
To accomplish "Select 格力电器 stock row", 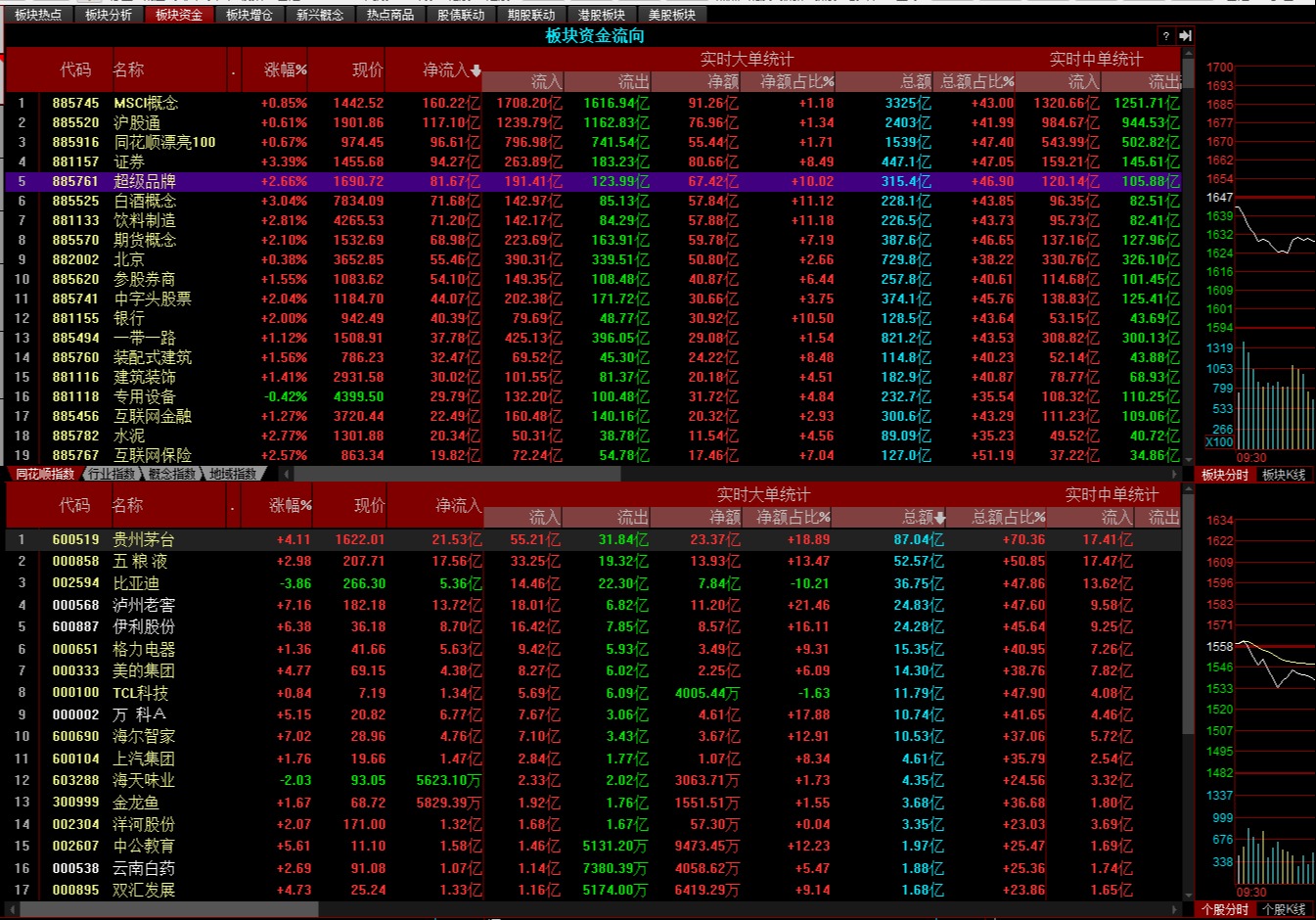I will [593, 649].
